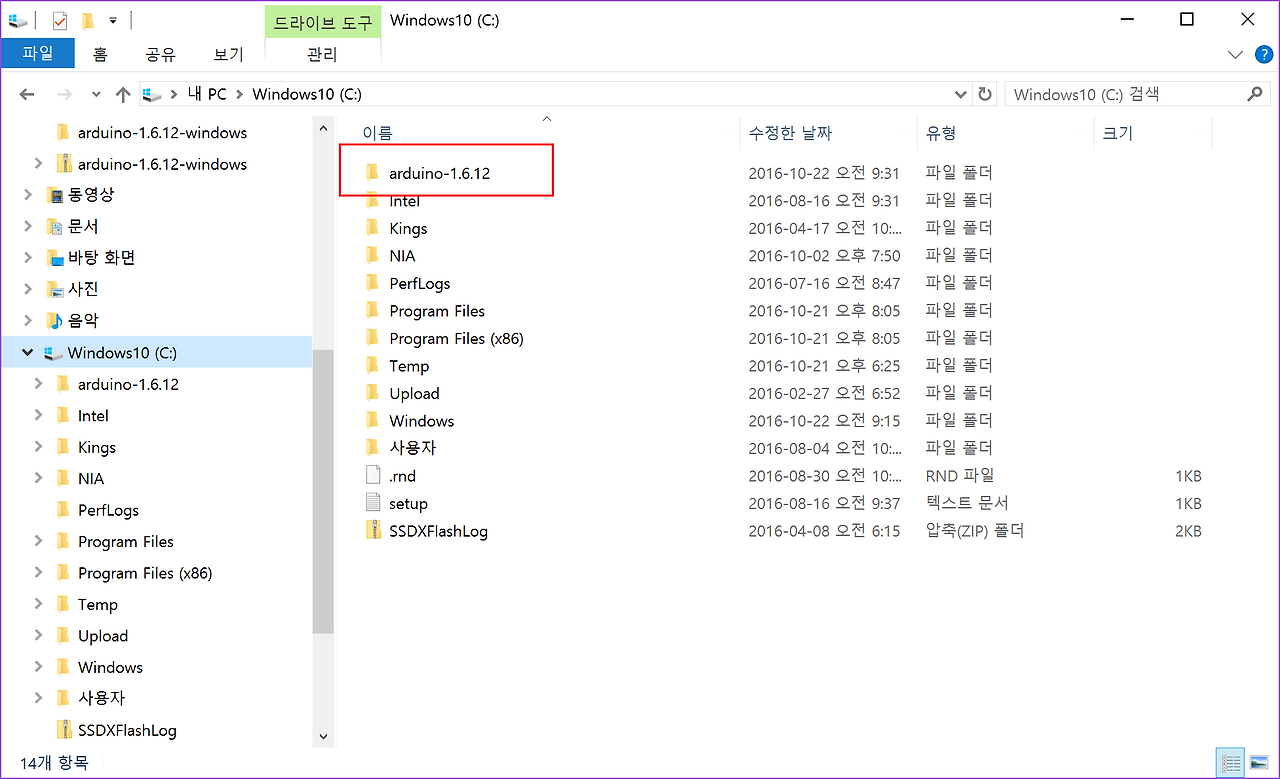This screenshot has width=1280, height=779.
Task: Go up one level with Up arrow
Action: point(123,94)
